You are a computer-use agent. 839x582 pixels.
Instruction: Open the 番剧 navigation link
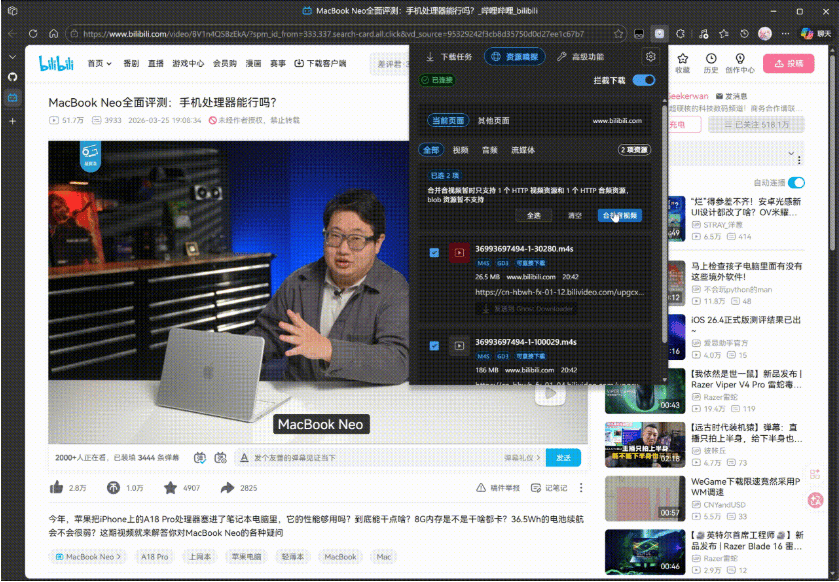coord(131,63)
